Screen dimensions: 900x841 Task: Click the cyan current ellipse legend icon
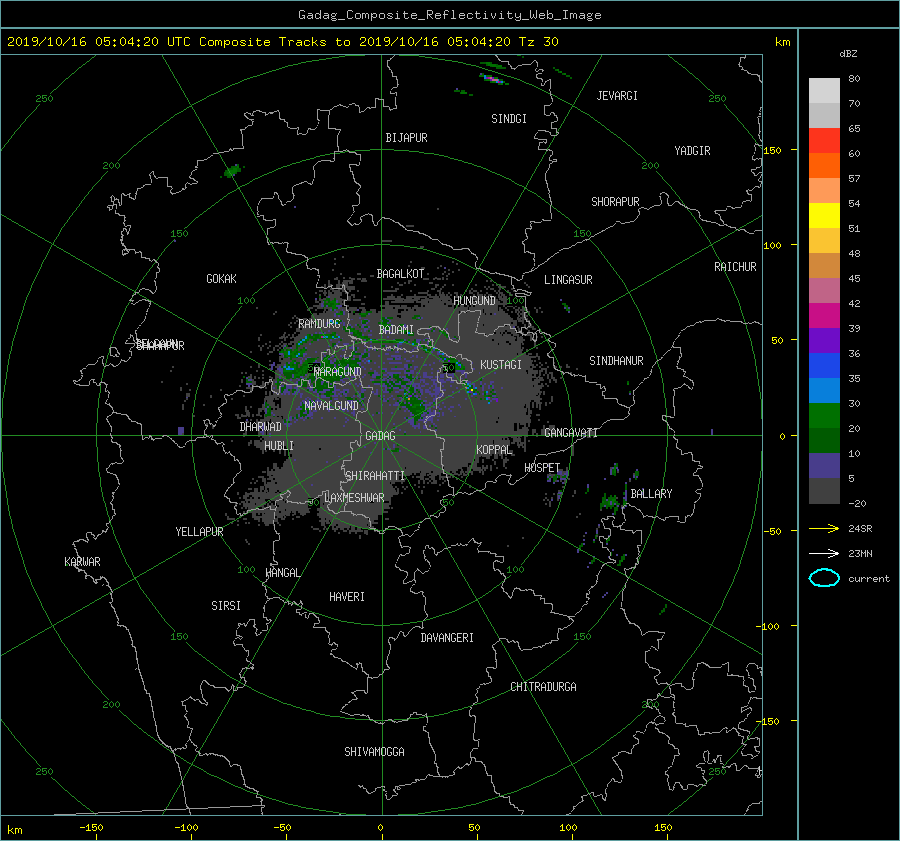[824, 578]
